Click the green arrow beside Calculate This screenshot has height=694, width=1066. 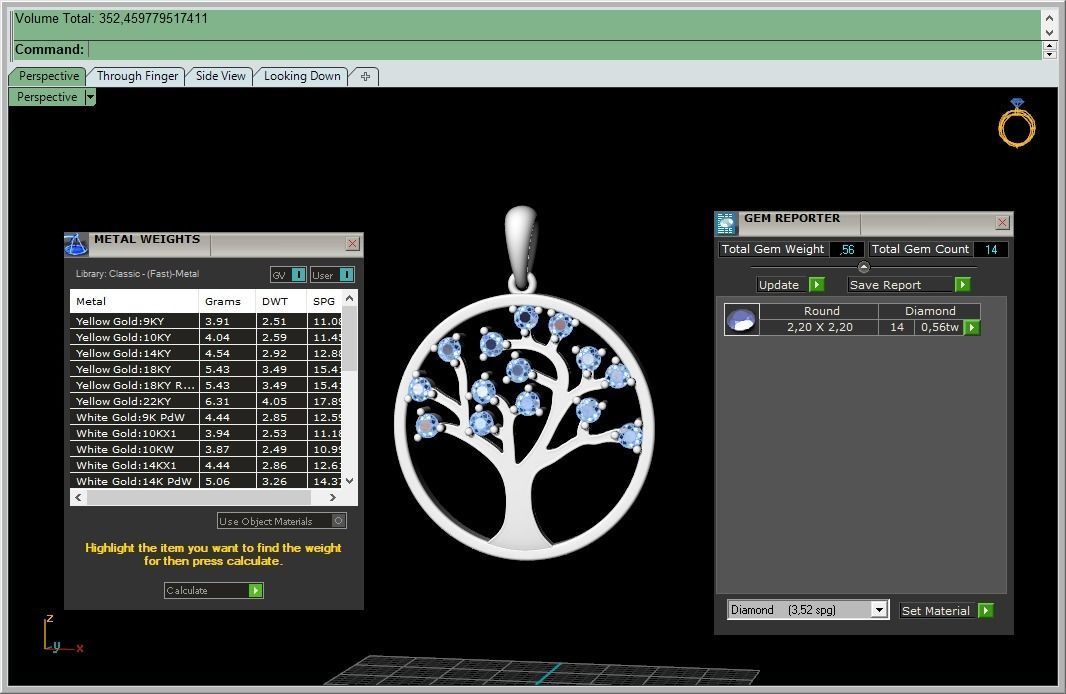click(x=256, y=591)
